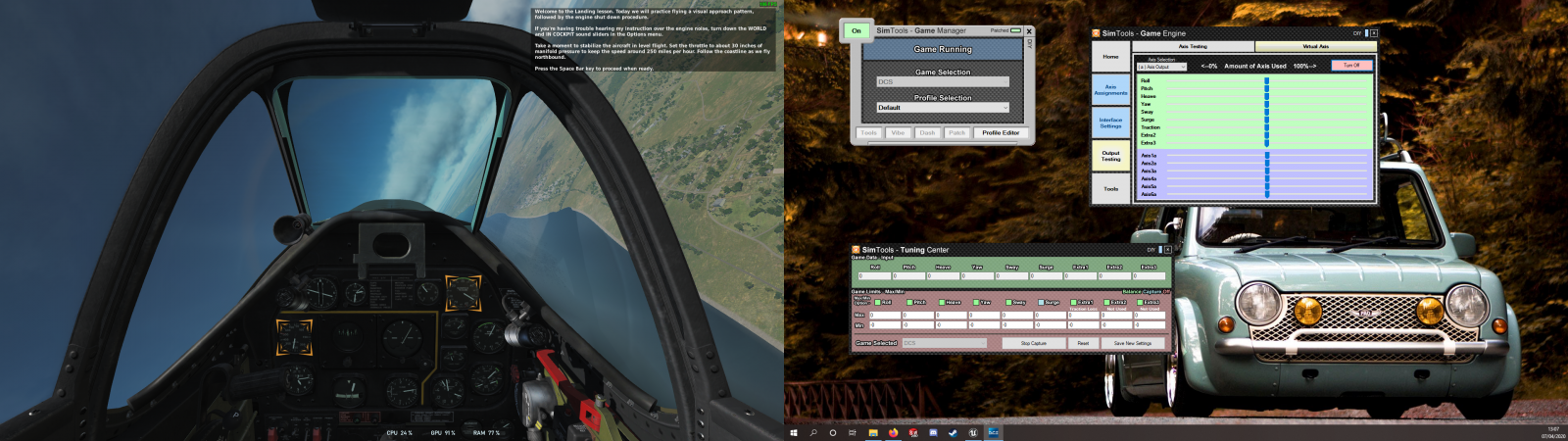Open Profile Selection Default dropdown

click(943, 107)
